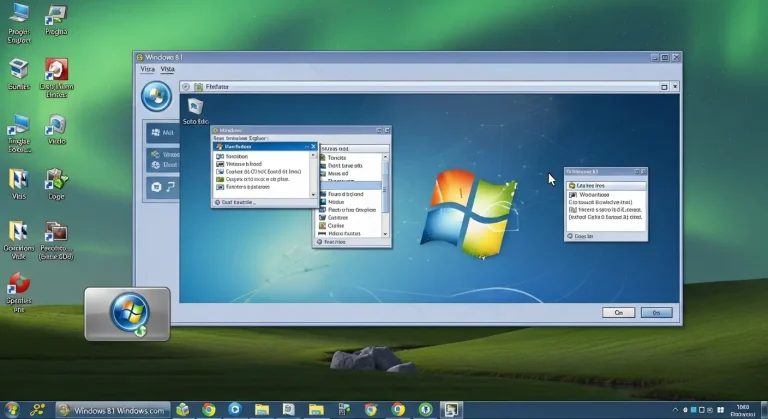Open the 'Vhdo' desktop shortcut
Viewport: 768px width, 419px height.
point(56,129)
